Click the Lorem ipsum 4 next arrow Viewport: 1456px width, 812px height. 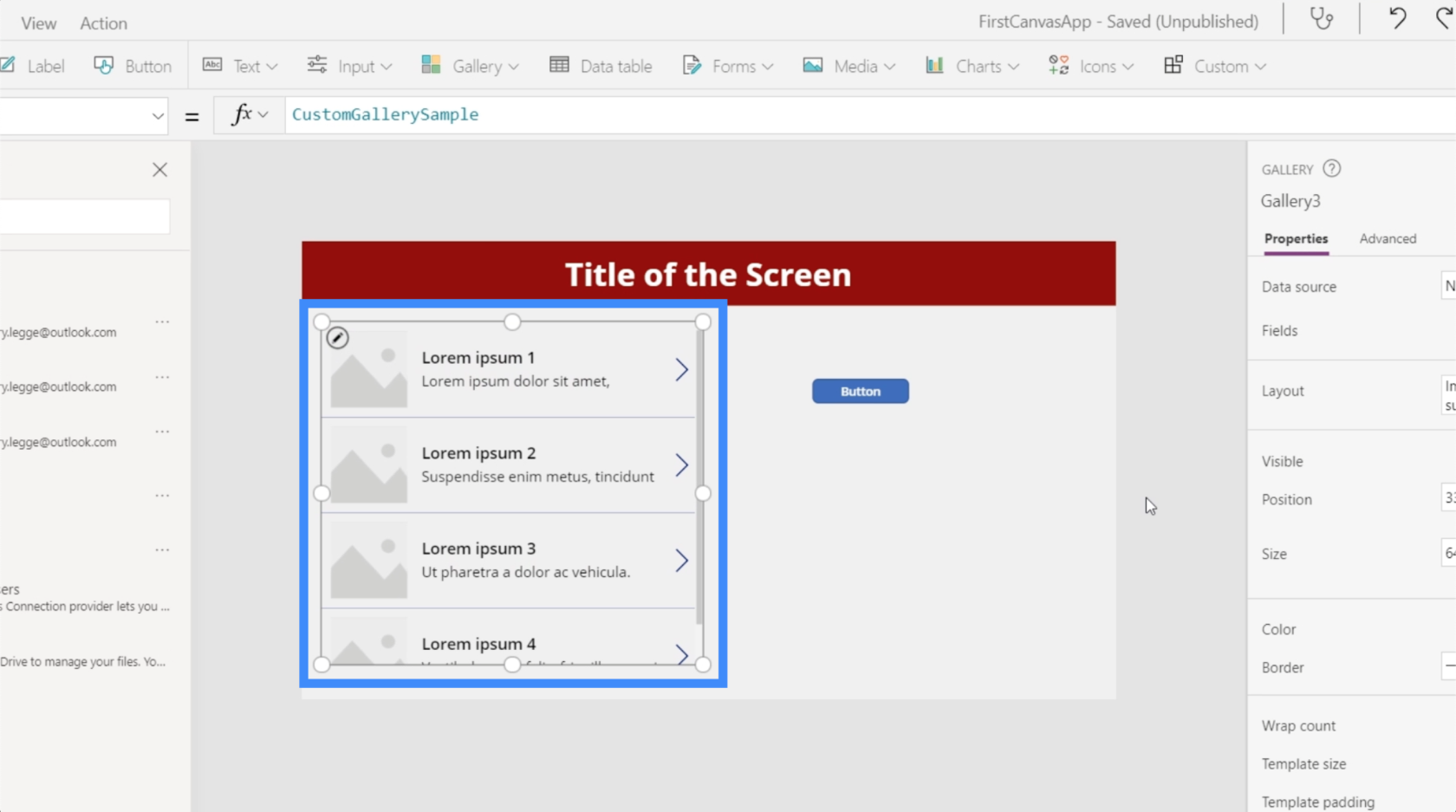(x=682, y=654)
